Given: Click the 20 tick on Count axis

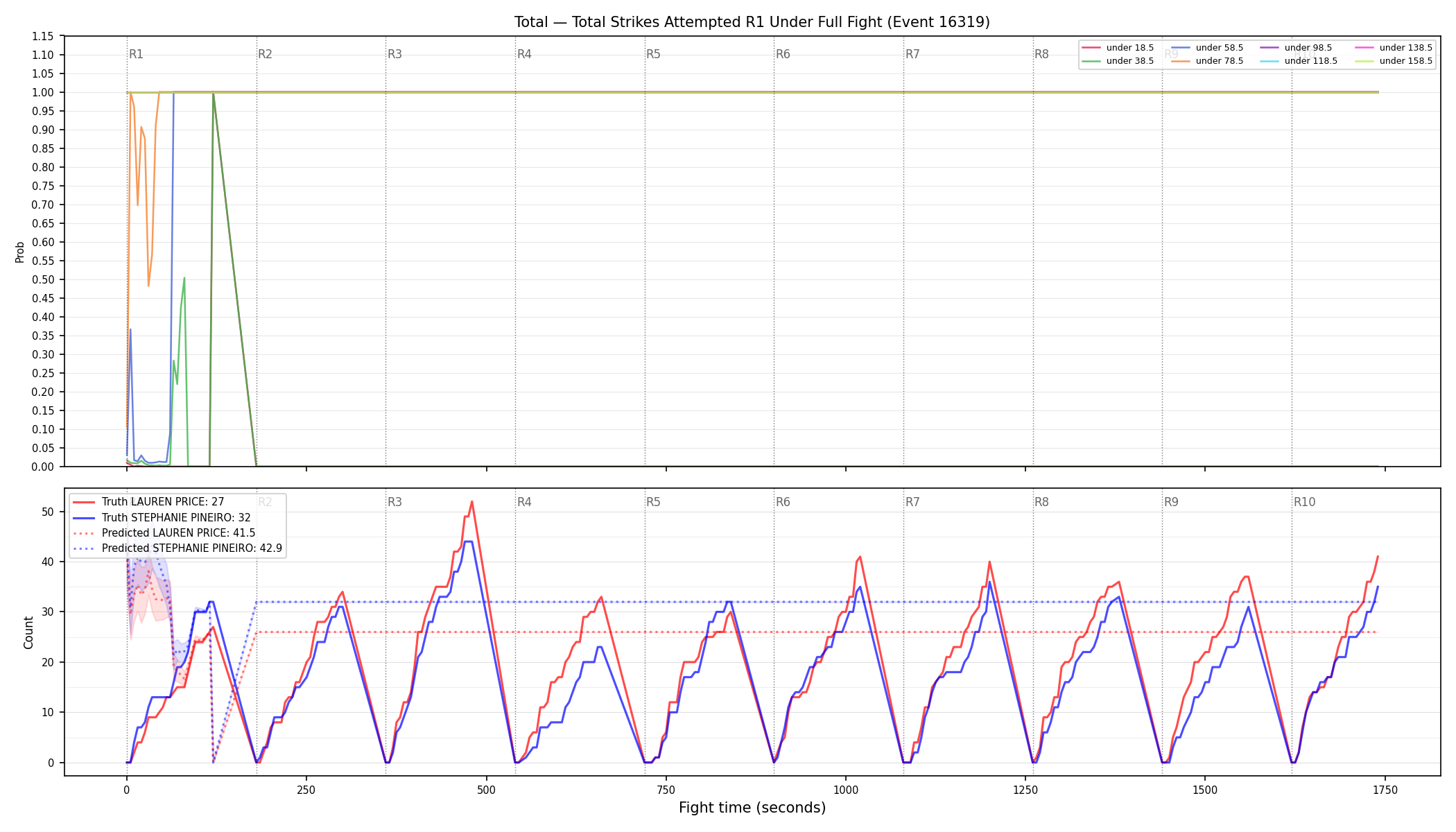Looking at the screenshot, I should click(x=47, y=662).
